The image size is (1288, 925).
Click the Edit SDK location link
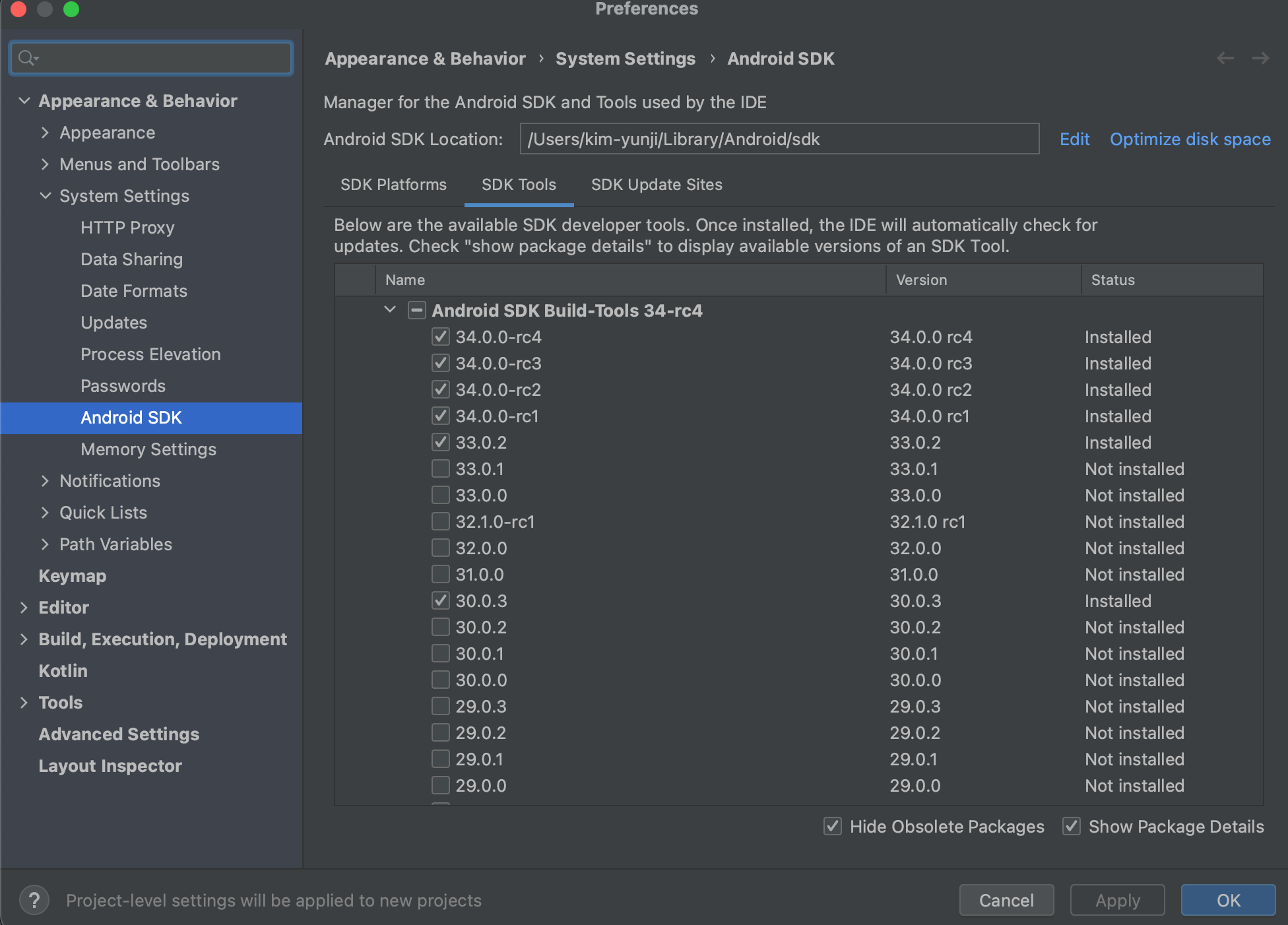[x=1074, y=139]
